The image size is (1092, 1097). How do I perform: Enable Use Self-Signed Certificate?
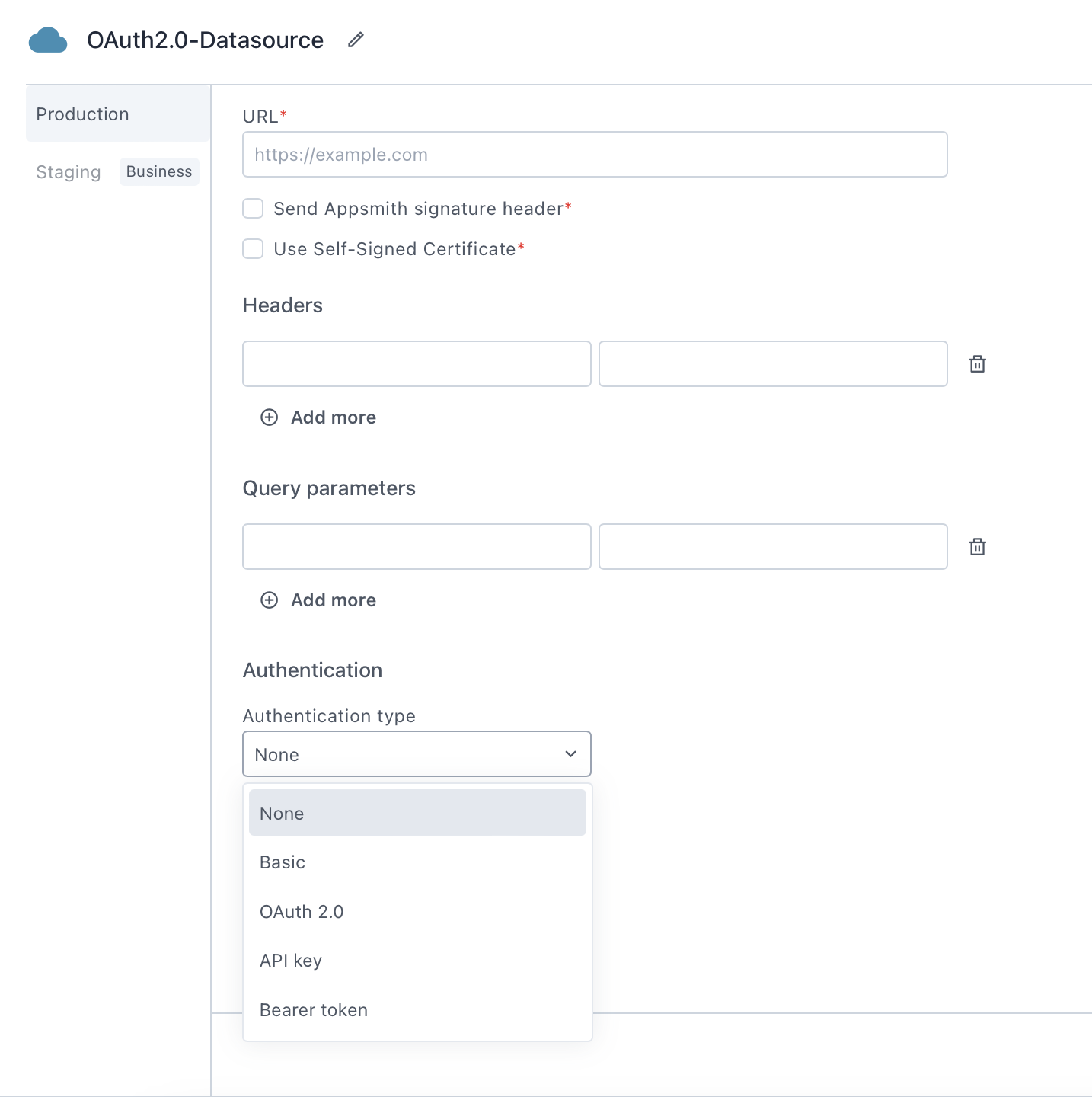pyautogui.click(x=252, y=248)
